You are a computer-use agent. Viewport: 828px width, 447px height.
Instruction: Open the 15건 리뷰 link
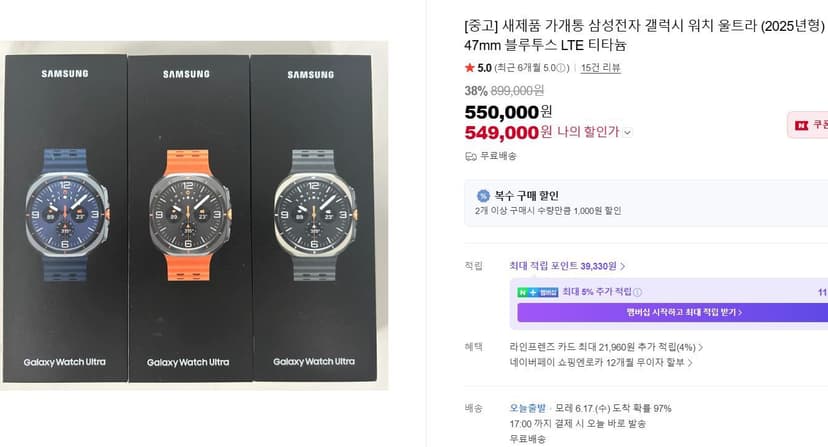click(600, 68)
